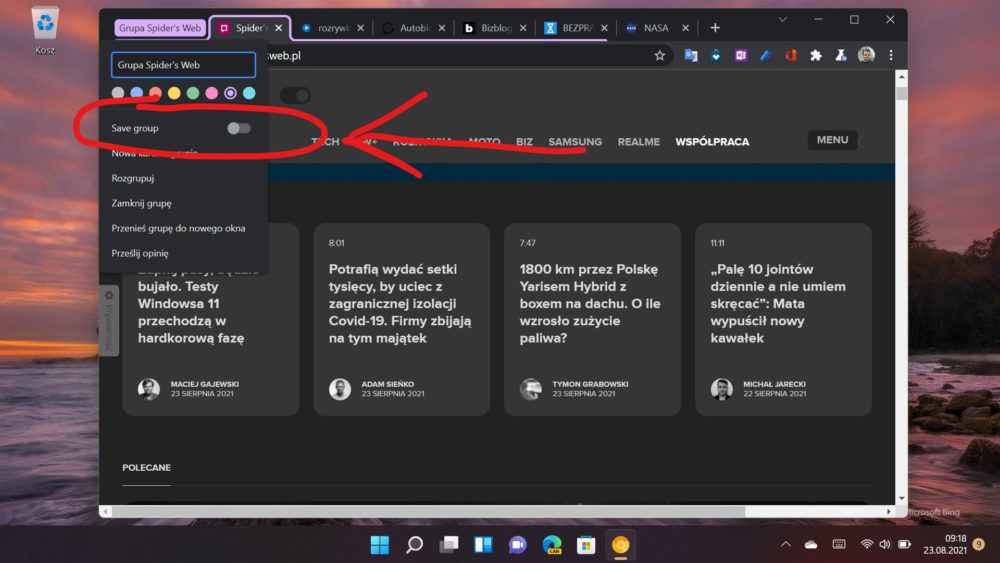The image size is (1000, 563).
Task: Close the Bizblog tab
Action: coord(523,28)
